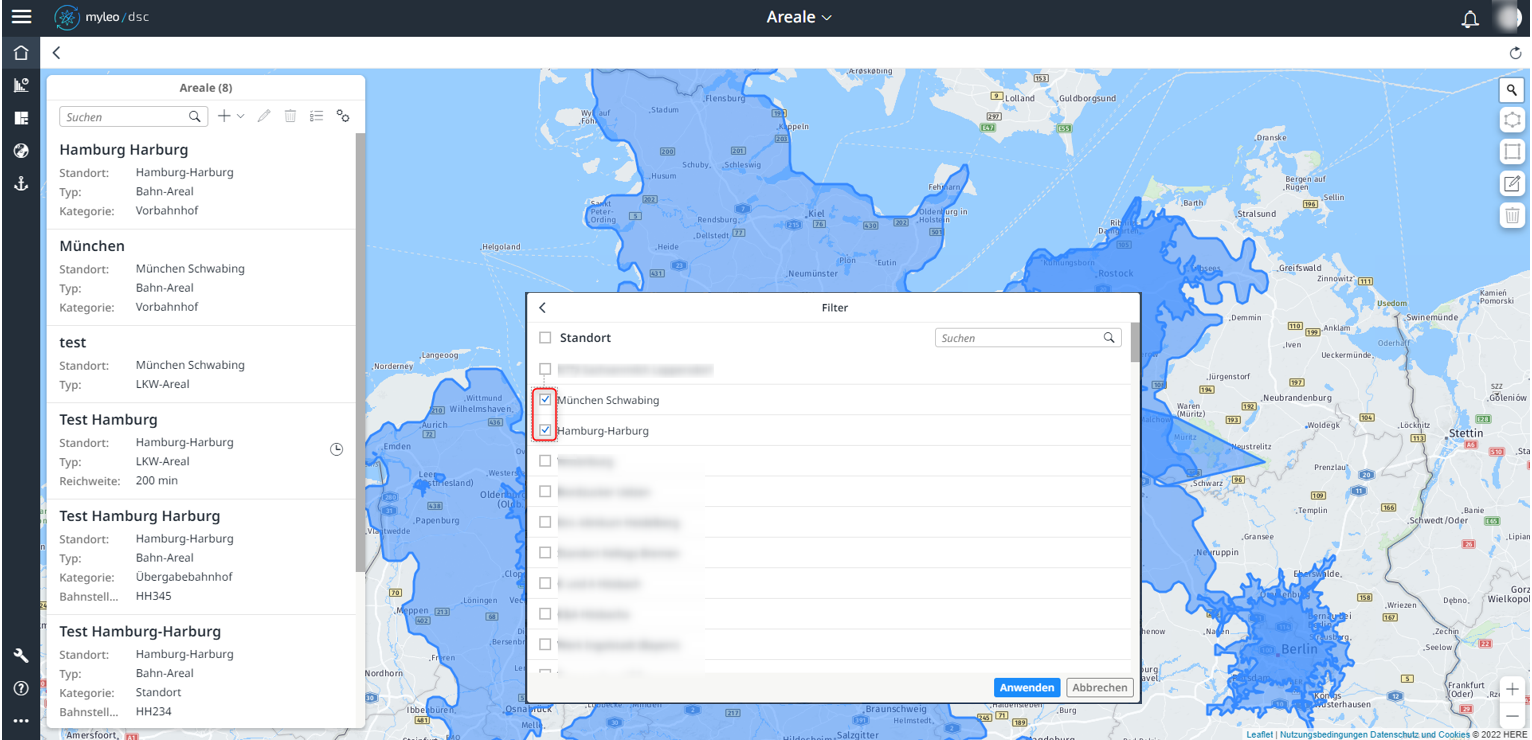Check the blurred box above München Schwabing

coord(545,369)
